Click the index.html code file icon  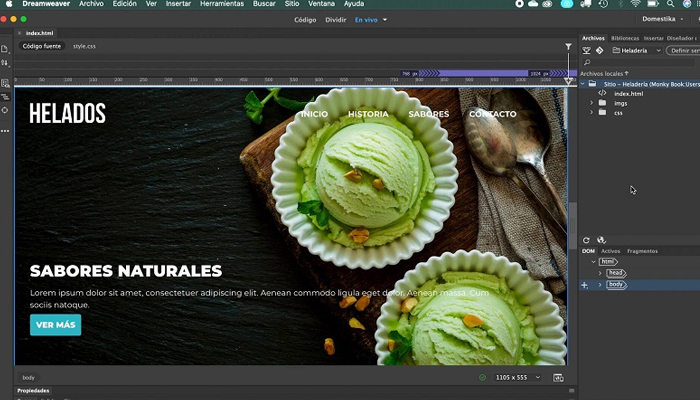tap(602, 93)
